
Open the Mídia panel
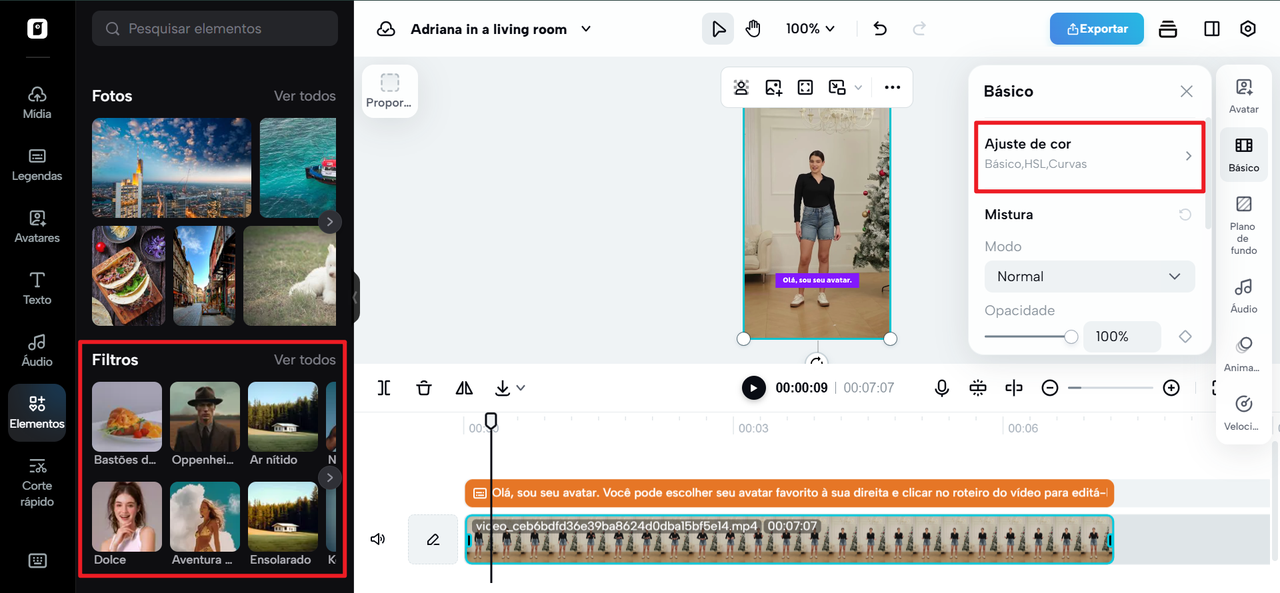(37, 102)
